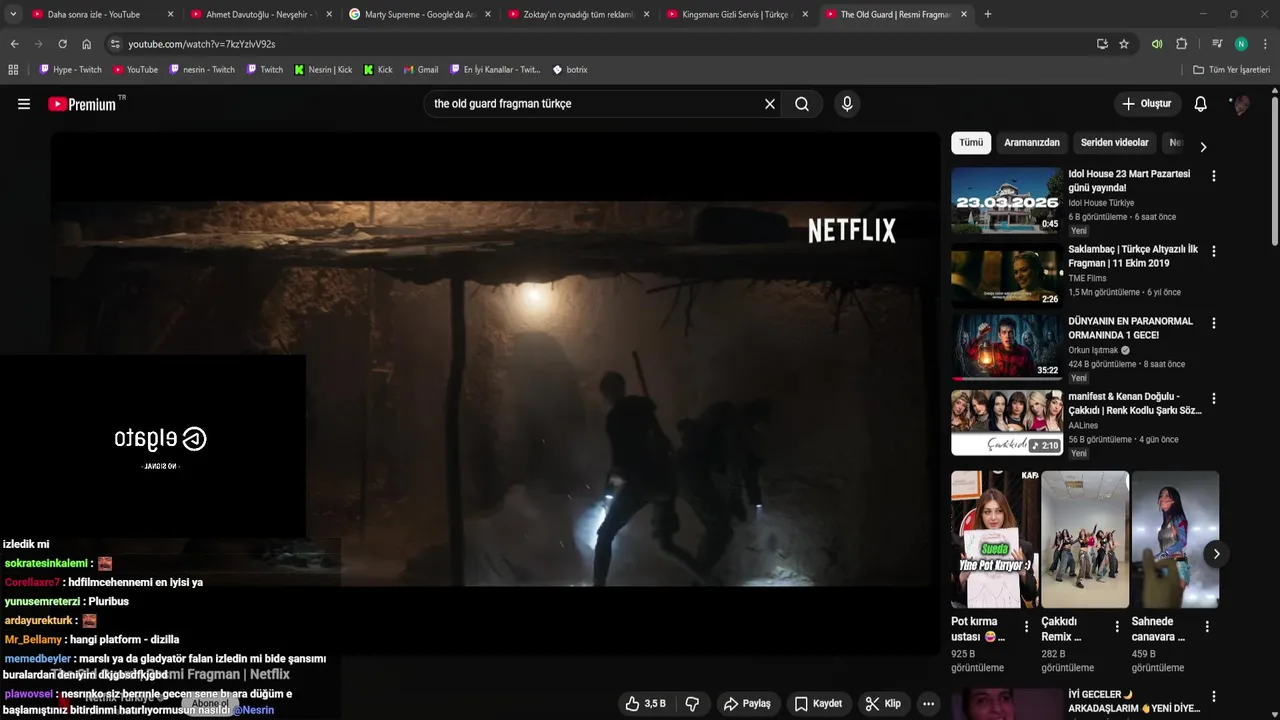Click the Paylaş share button
1280x720 pixels.
pos(747,704)
